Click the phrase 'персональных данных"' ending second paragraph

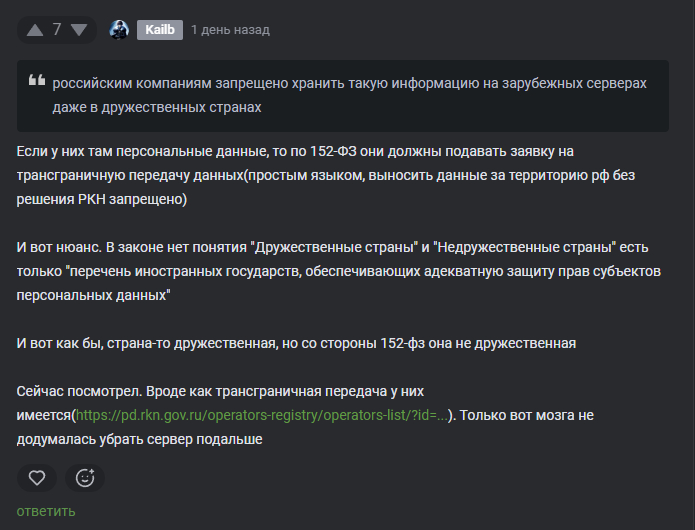93,295
